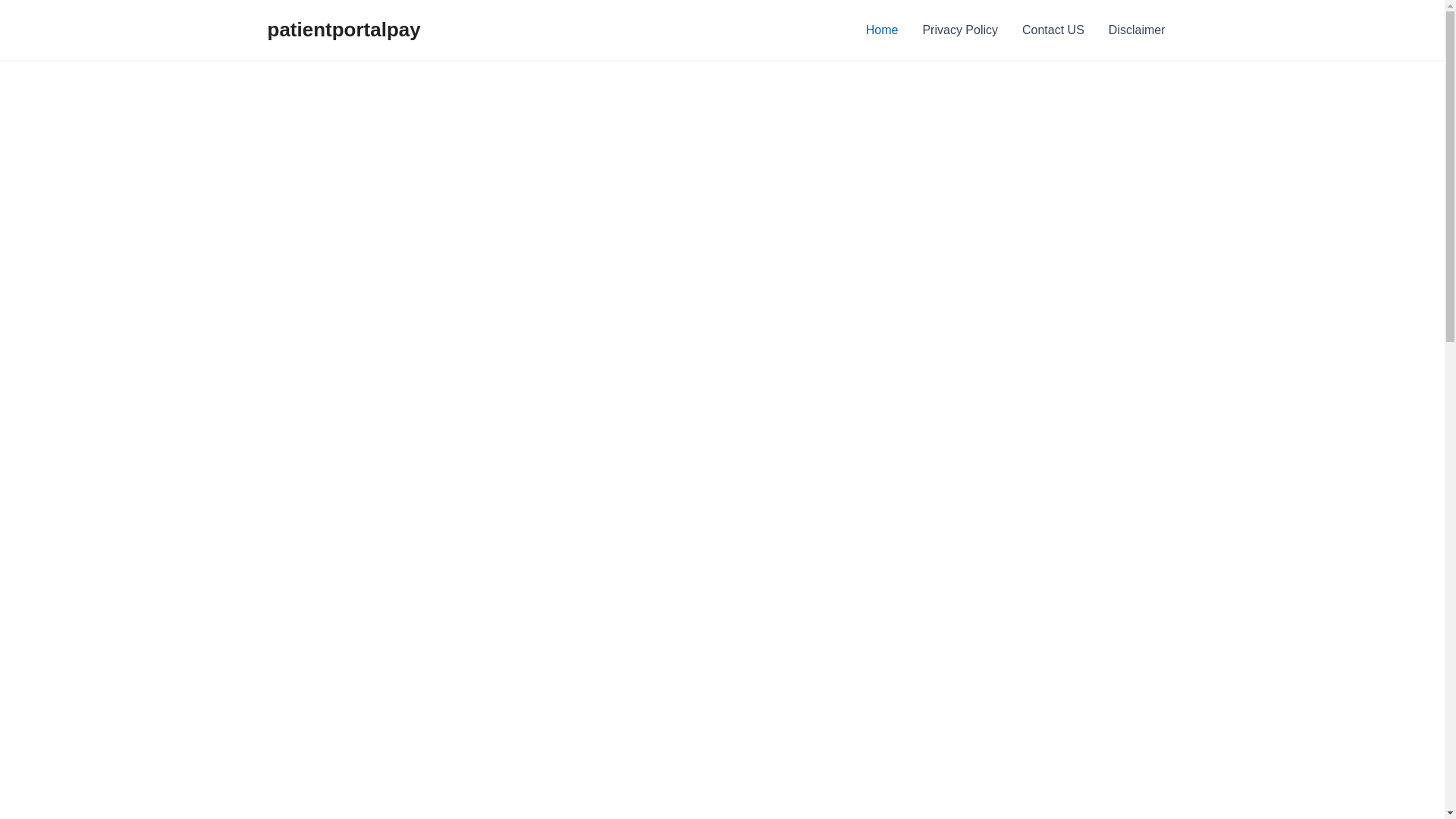Screen dimensions: 1456x819
Task: Open the Contact US page
Action: coord(1053,30)
